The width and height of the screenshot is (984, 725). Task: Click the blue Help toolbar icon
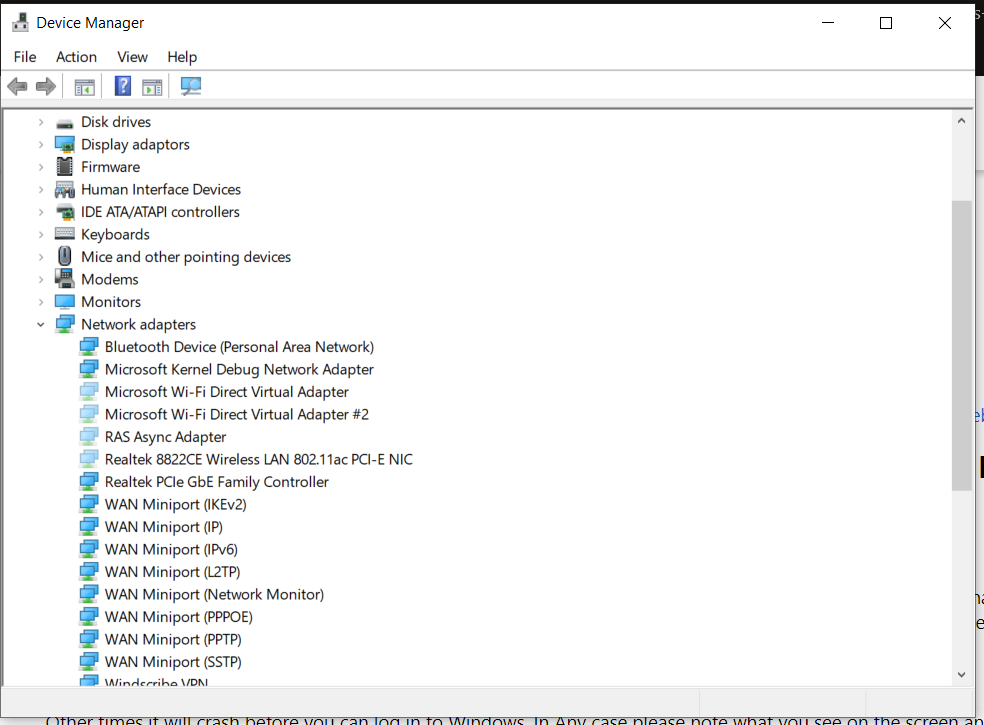point(123,87)
